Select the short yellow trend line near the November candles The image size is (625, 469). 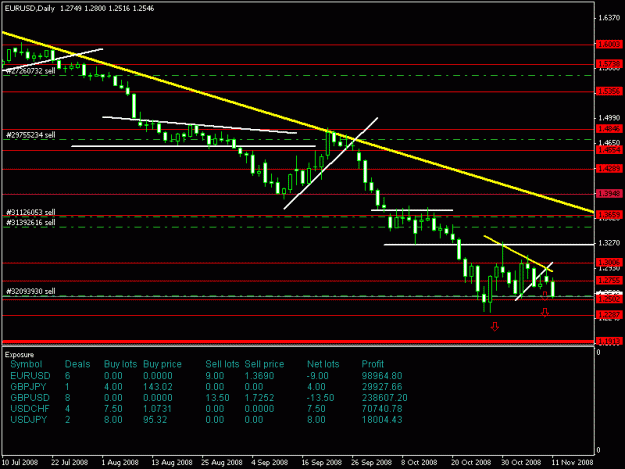[518, 254]
